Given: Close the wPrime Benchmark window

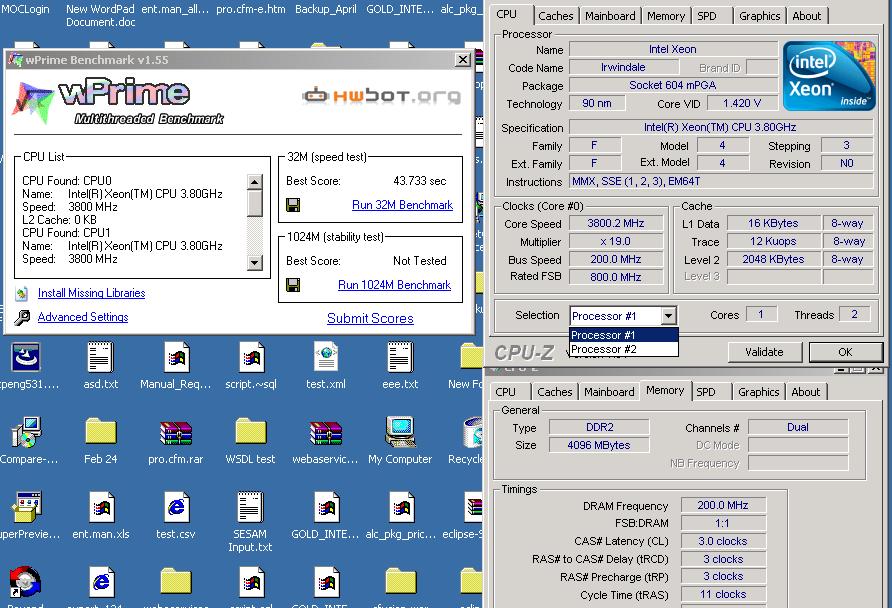Looking at the screenshot, I should 463,60.
